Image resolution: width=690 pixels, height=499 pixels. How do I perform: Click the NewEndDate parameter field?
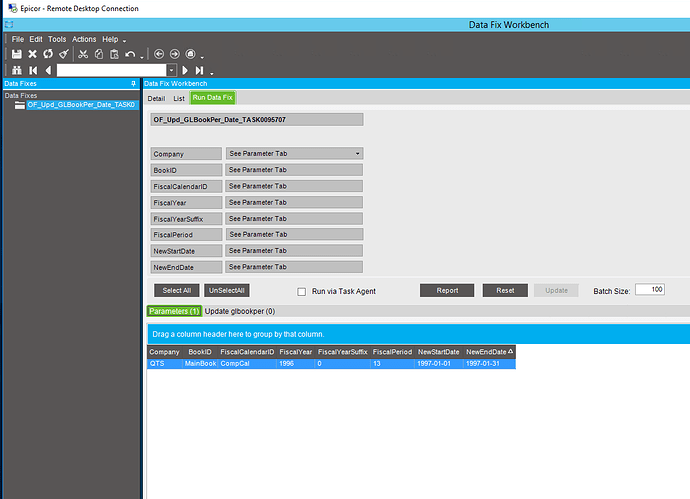point(294,267)
